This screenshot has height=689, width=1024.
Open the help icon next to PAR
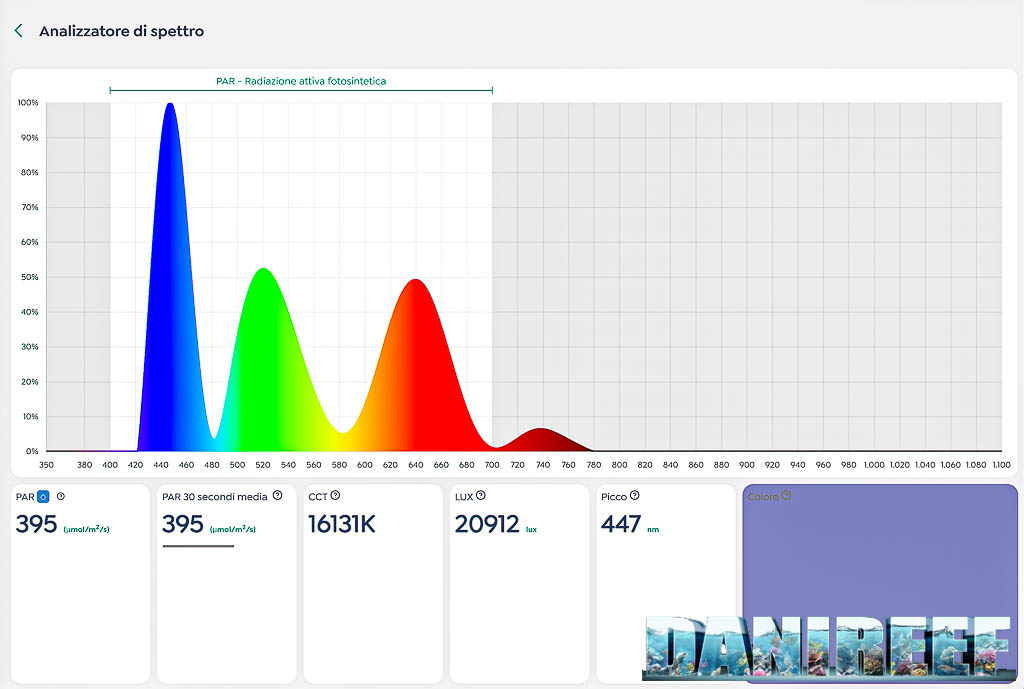coord(60,496)
